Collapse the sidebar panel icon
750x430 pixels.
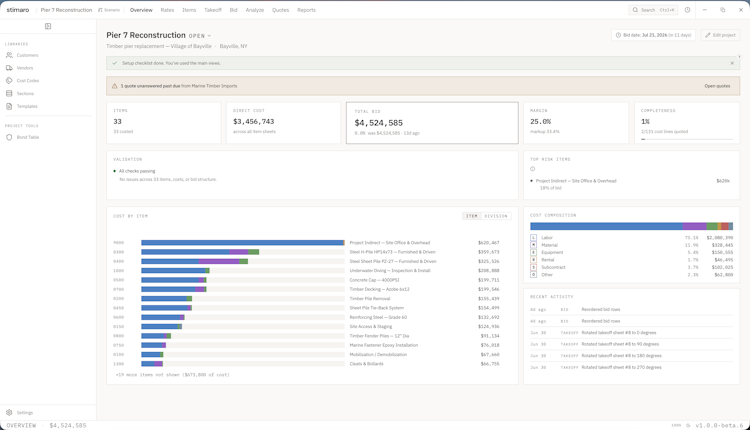tap(48, 26)
